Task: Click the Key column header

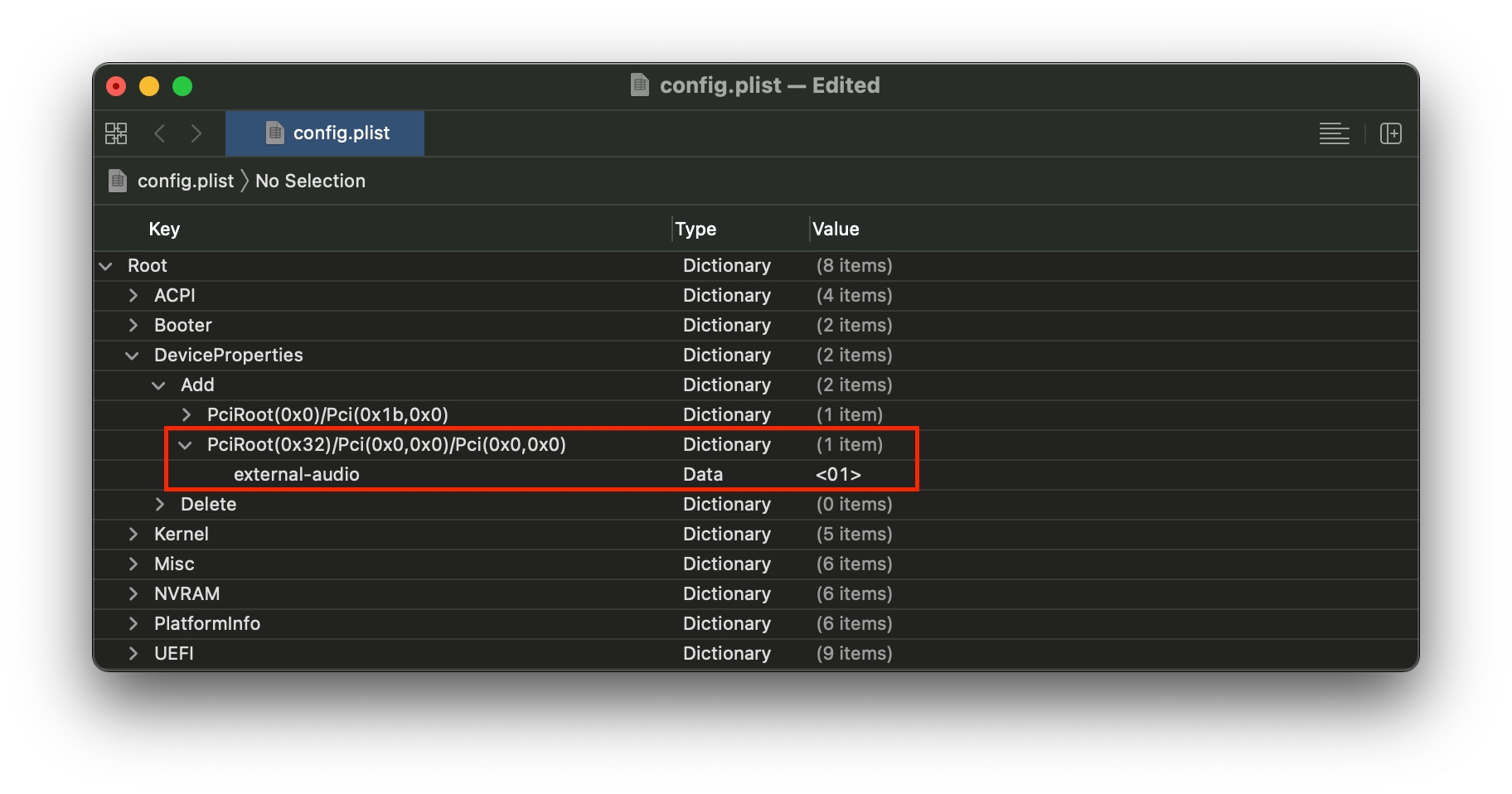Action: [x=164, y=229]
